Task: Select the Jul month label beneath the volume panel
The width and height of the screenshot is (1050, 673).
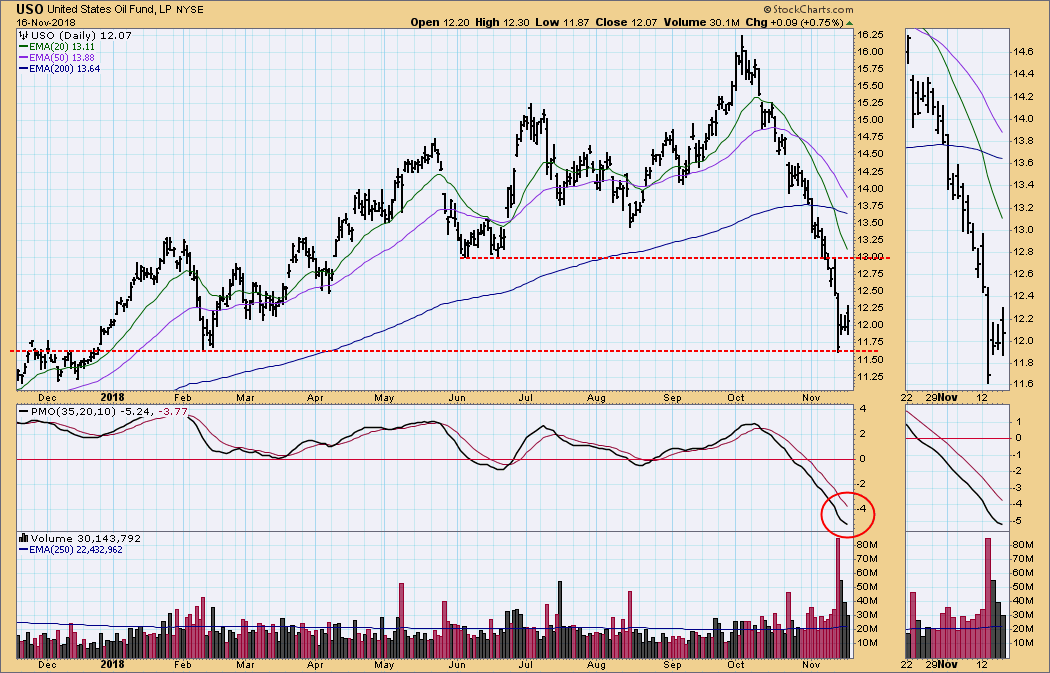Action: tap(526, 664)
